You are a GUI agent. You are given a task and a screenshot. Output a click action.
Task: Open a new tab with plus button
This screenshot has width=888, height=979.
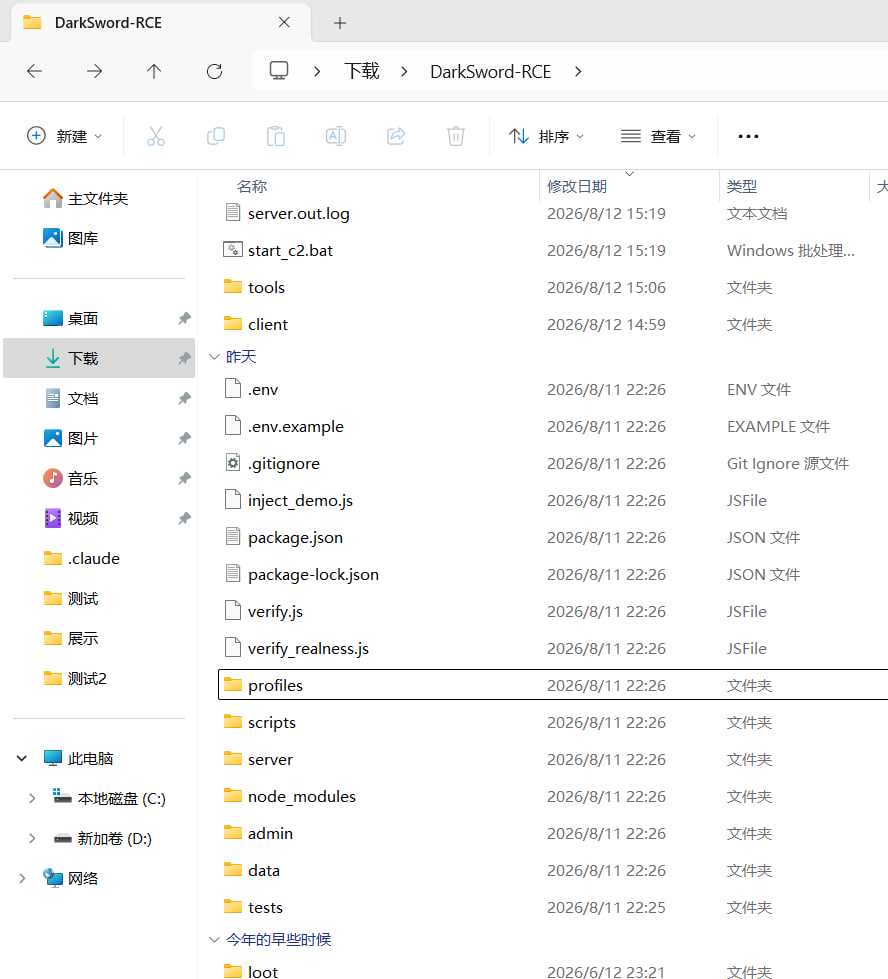(340, 23)
